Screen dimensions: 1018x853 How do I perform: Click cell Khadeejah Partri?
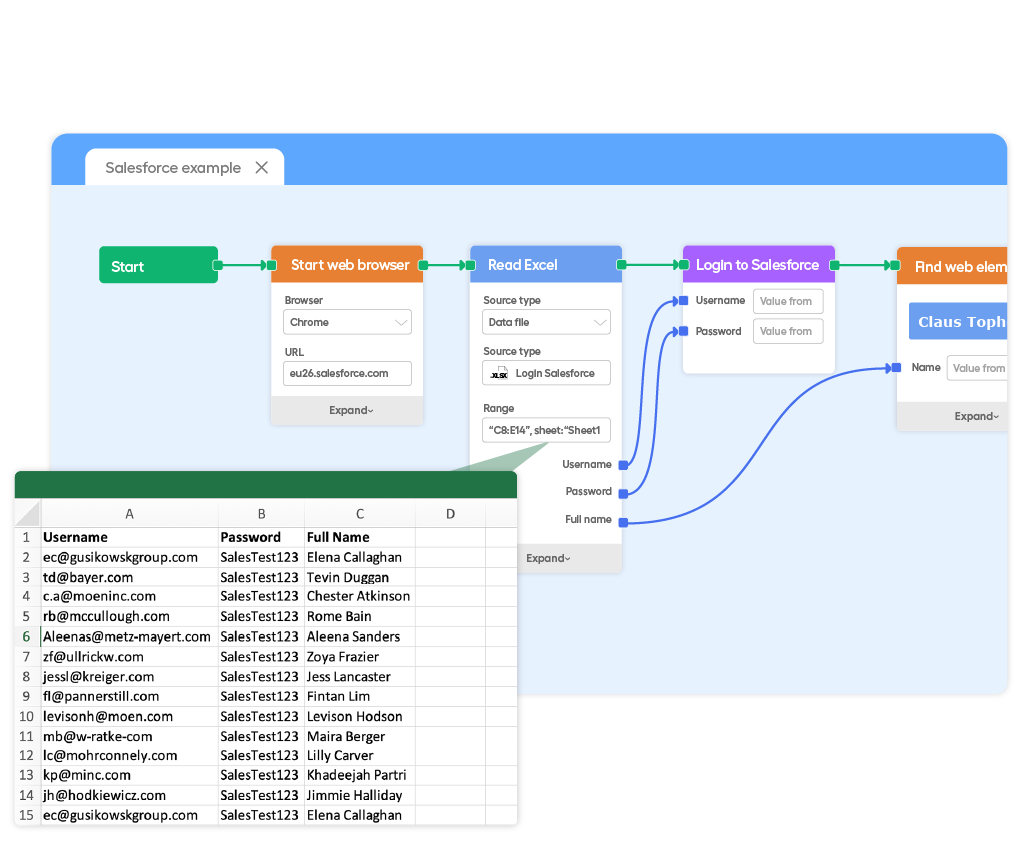360,775
